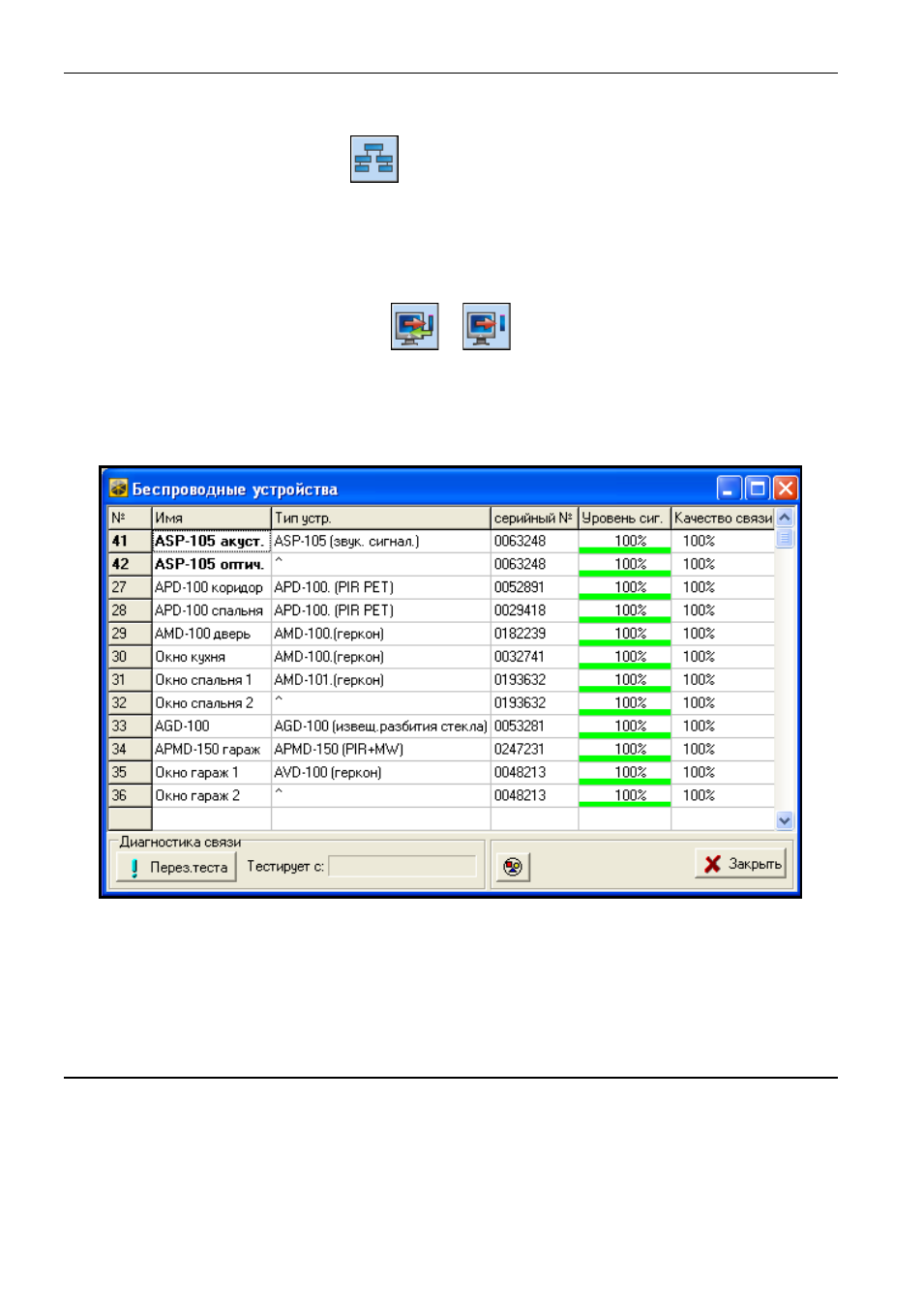Click serial number 0182239
The image size is (924, 1306).
tap(534, 634)
